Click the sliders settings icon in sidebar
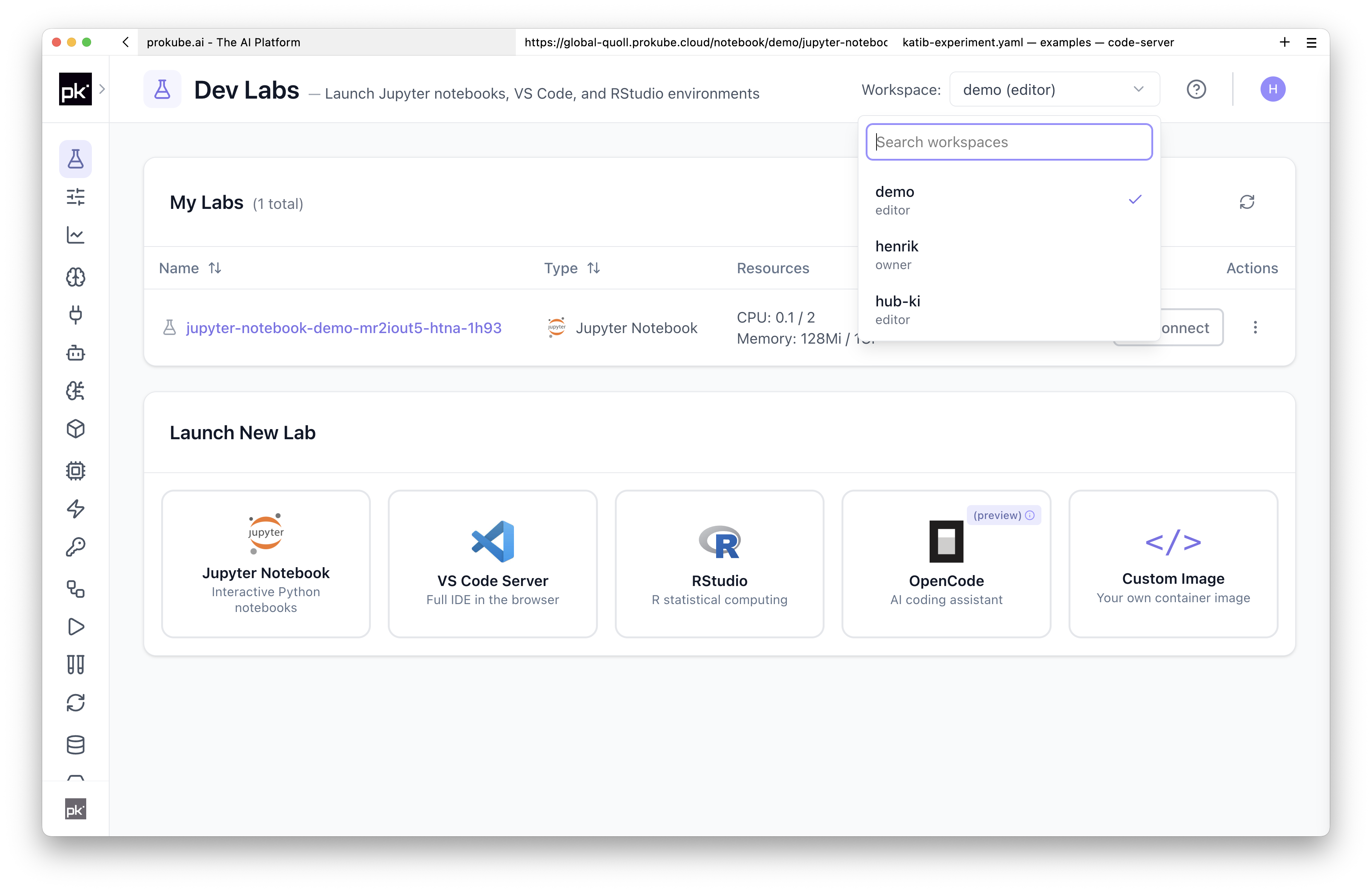The width and height of the screenshot is (1372, 892). 76,197
